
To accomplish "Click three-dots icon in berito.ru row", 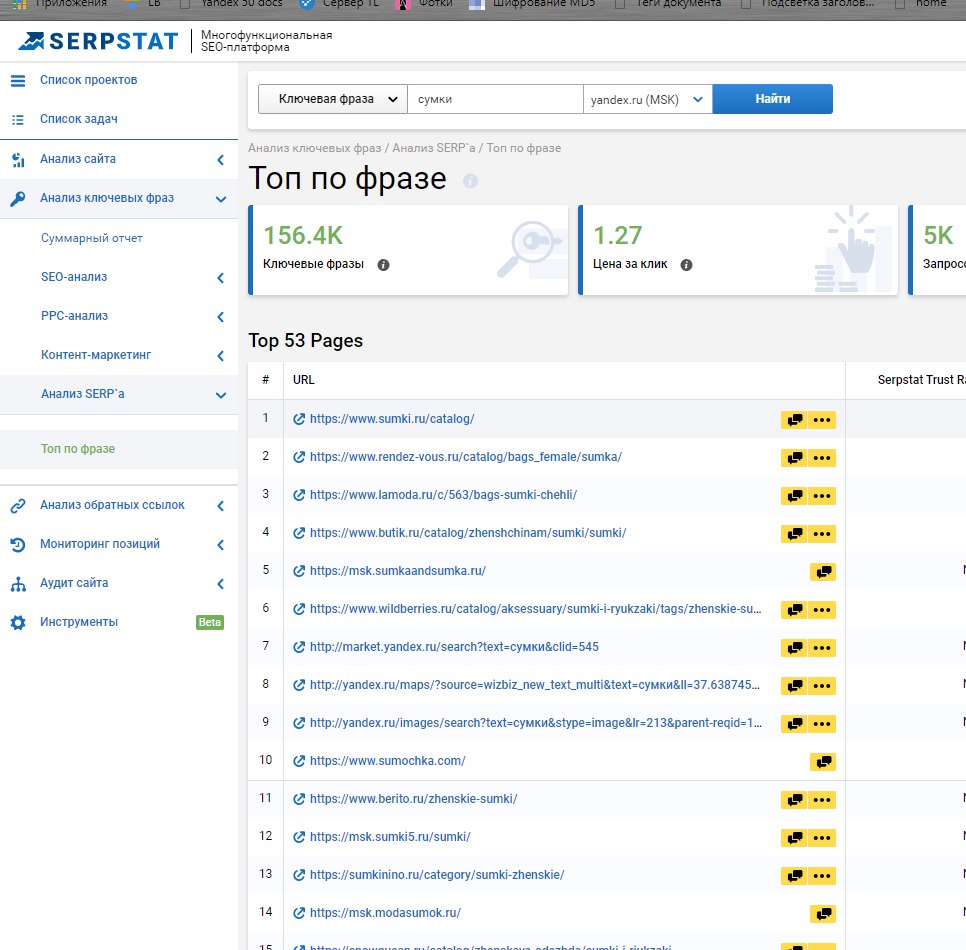I will tap(822, 800).
